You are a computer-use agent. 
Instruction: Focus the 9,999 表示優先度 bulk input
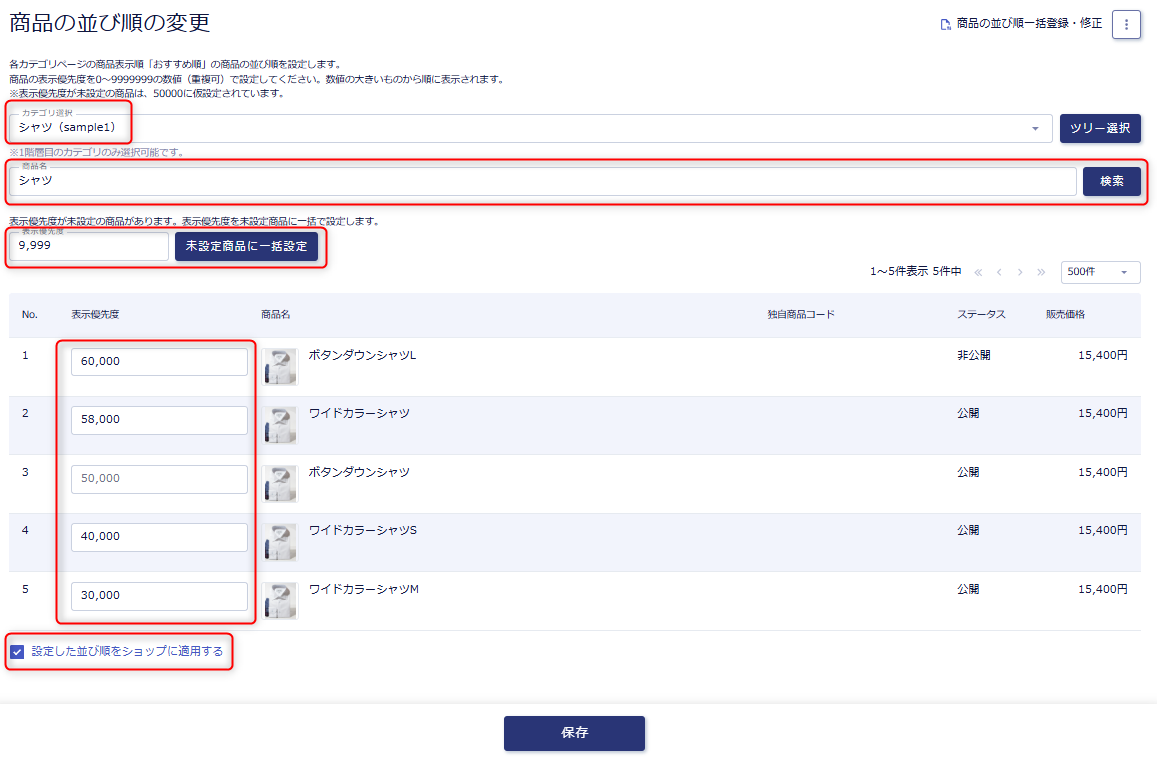[89, 247]
